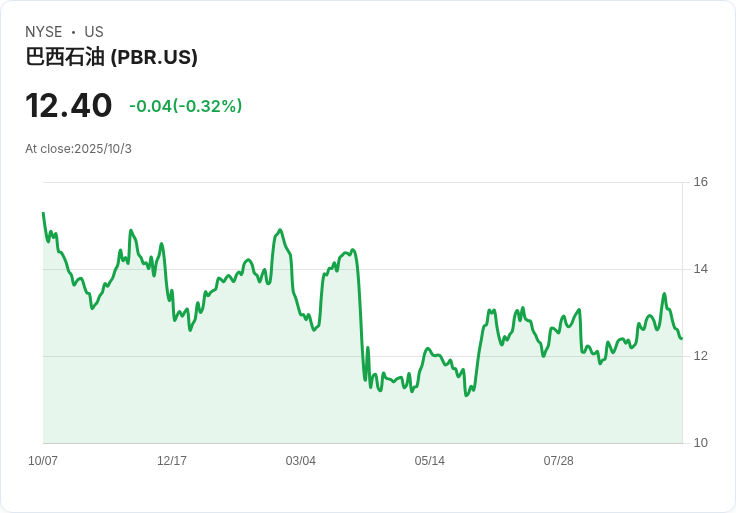Select the At close:2025/10/3 timestamp
736x513 pixels.
tap(78, 149)
